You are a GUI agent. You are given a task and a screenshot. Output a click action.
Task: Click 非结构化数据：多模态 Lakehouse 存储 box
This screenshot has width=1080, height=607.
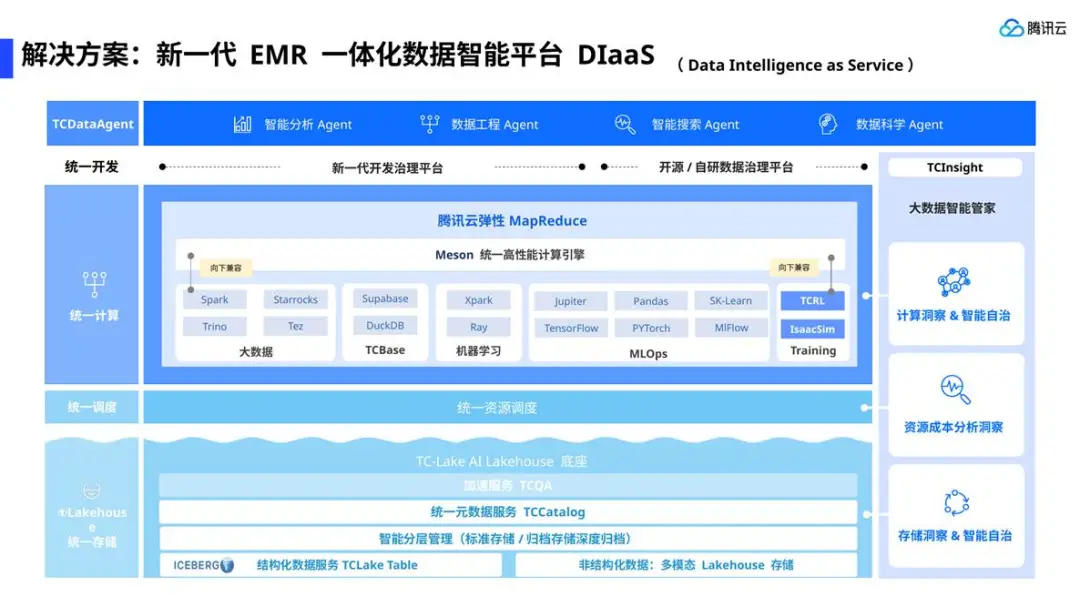point(686,565)
